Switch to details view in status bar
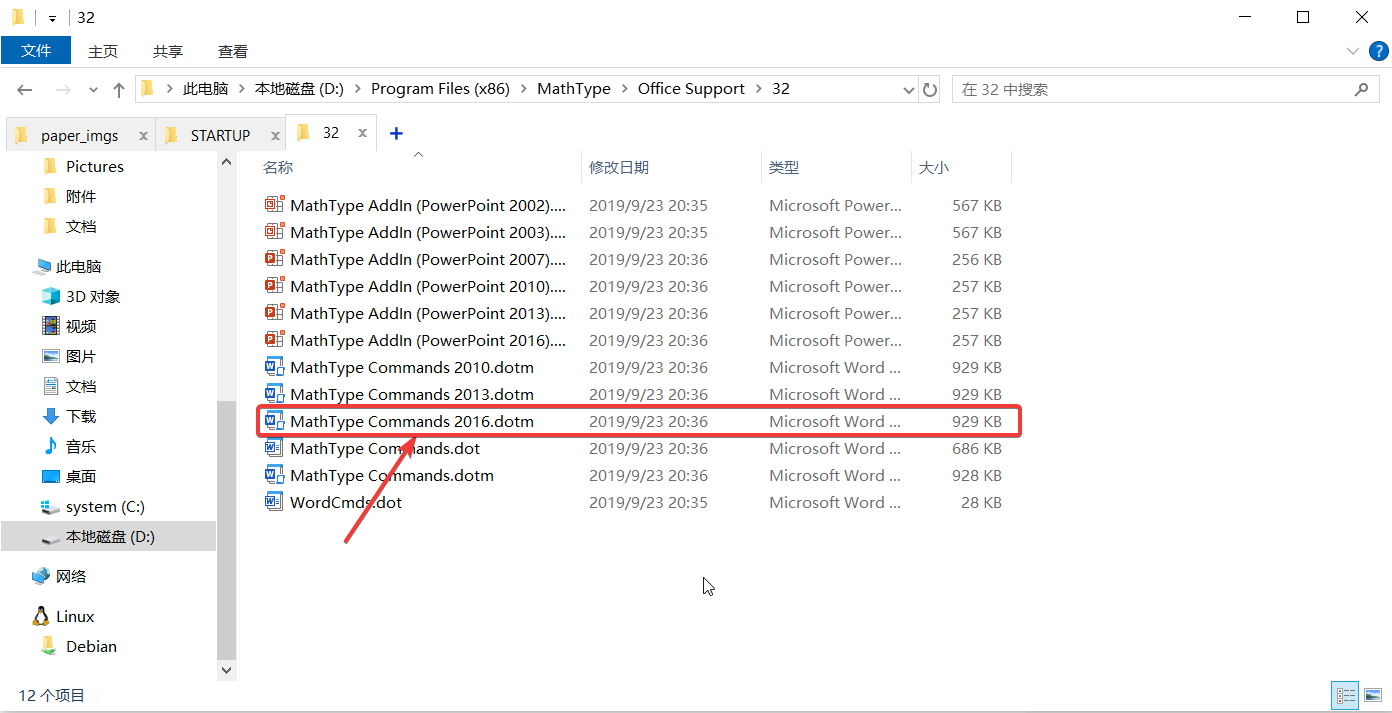1392x713 pixels. pos(1346,695)
